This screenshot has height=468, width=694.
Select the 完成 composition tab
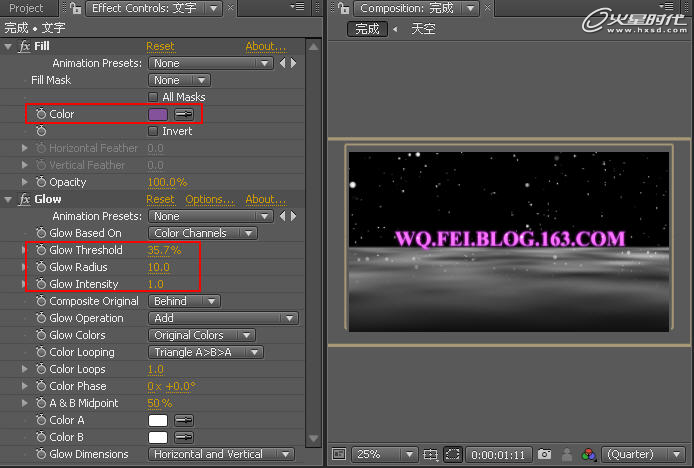367,29
